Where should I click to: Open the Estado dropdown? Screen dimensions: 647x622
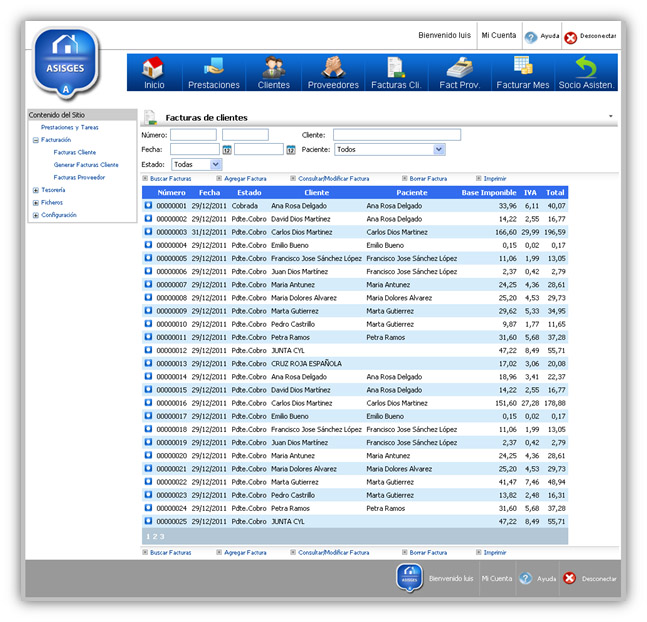click(196, 164)
